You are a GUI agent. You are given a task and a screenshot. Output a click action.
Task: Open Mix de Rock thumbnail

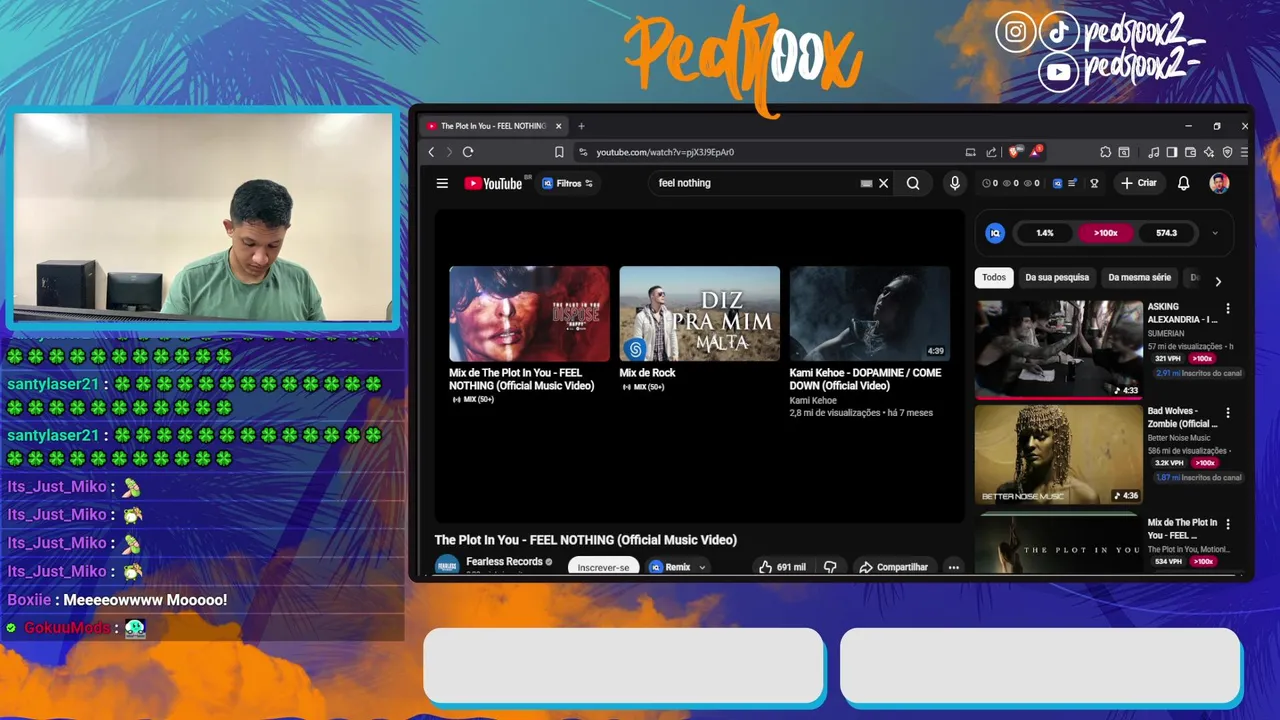pos(699,313)
